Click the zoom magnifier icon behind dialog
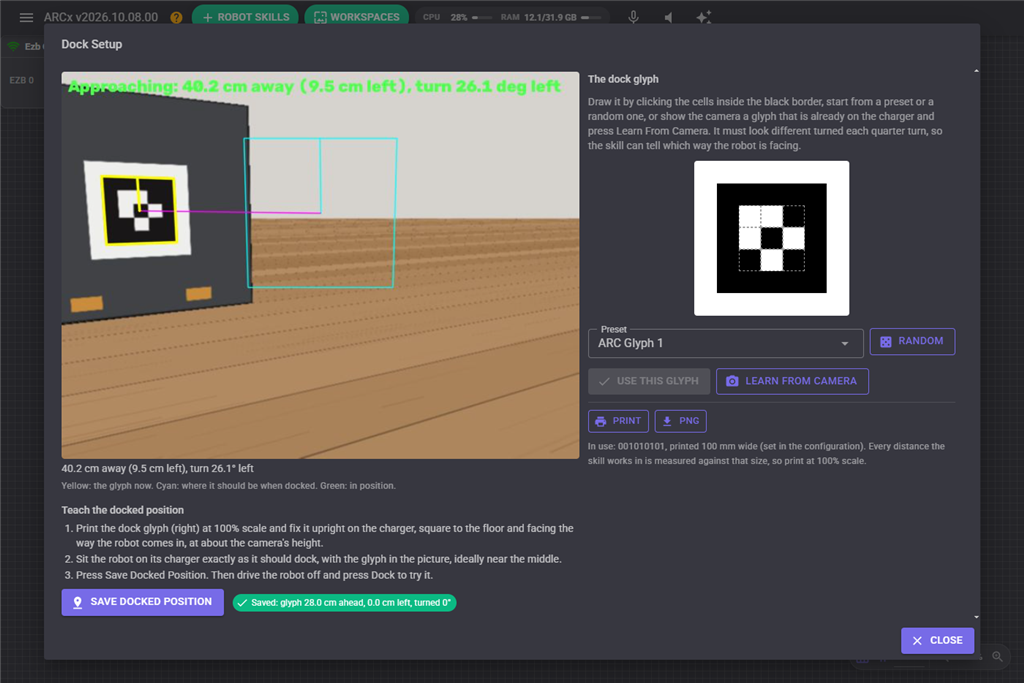 click(x=997, y=656)
